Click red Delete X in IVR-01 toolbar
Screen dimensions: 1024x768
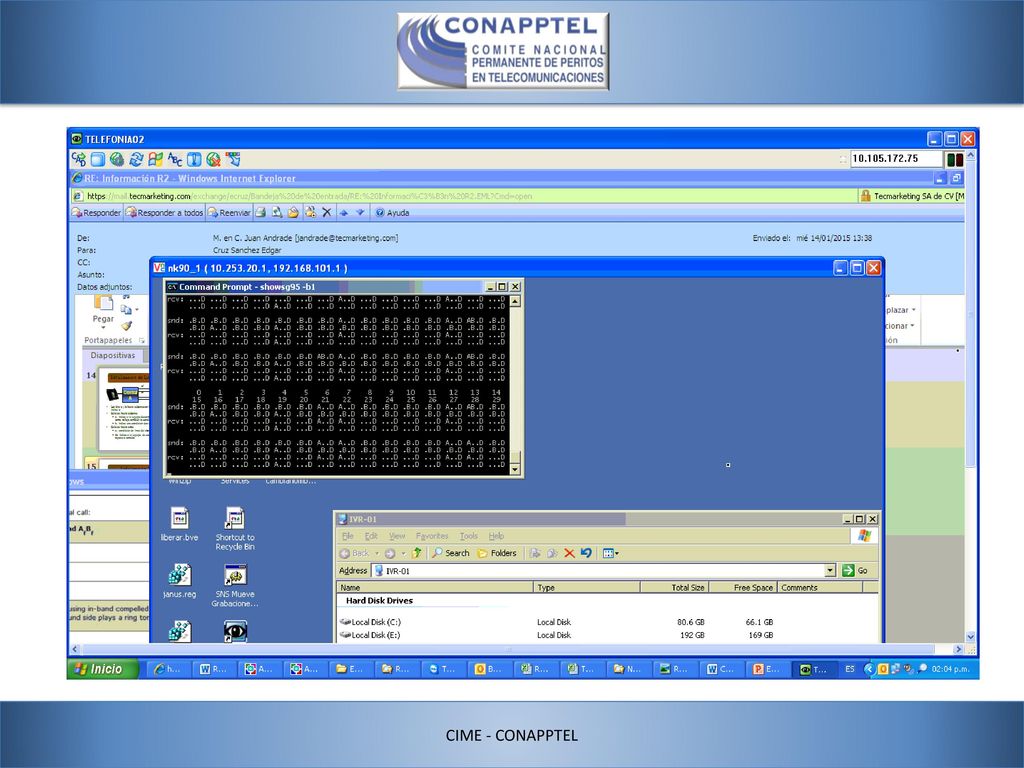(569, 553)
